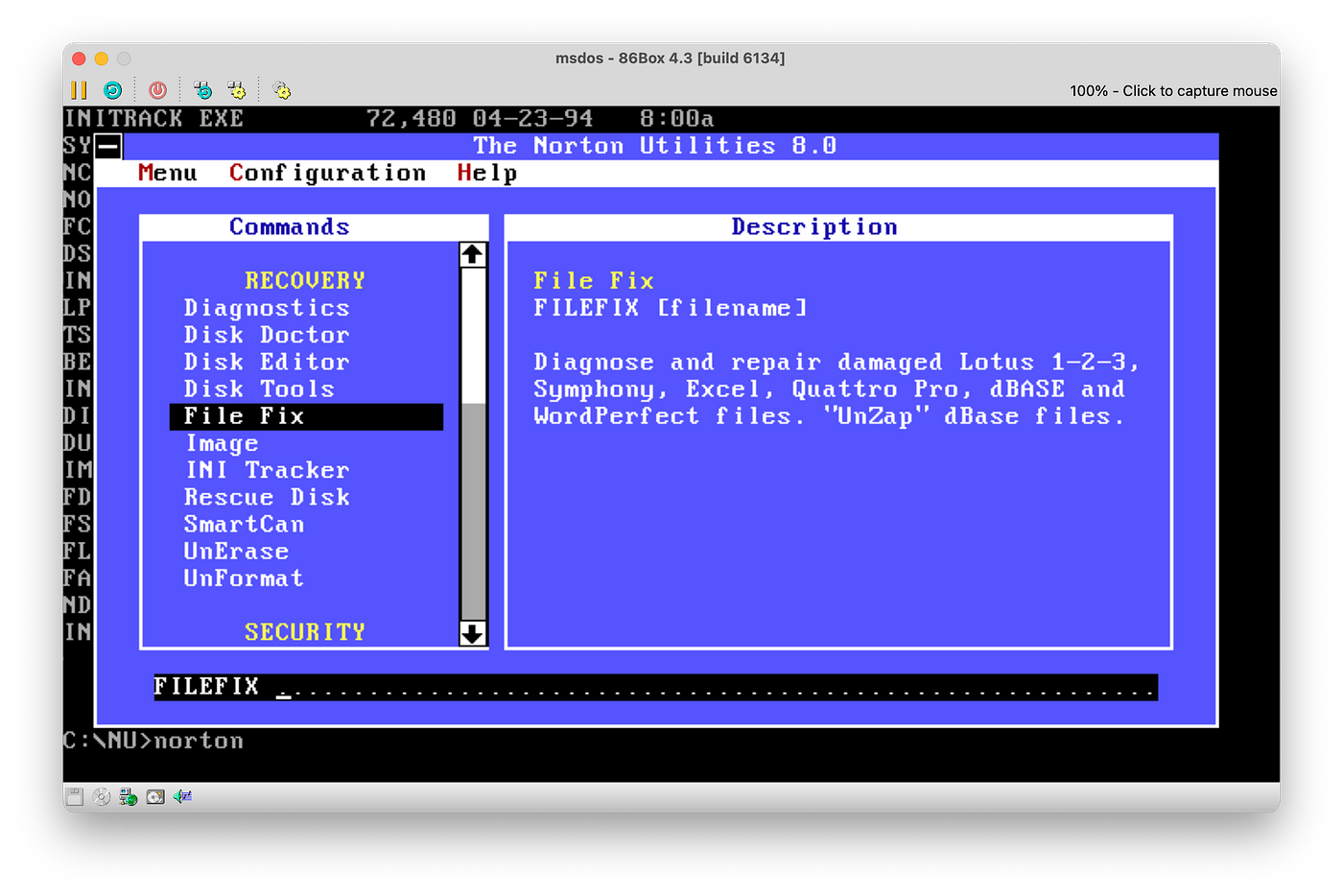
Task: Minimize the 86Box window with yellow button
Action: coord(101,59)
